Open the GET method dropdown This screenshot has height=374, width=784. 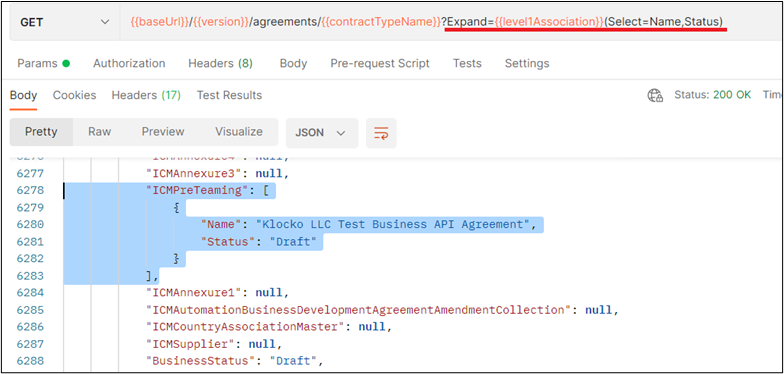click(64, 22)
